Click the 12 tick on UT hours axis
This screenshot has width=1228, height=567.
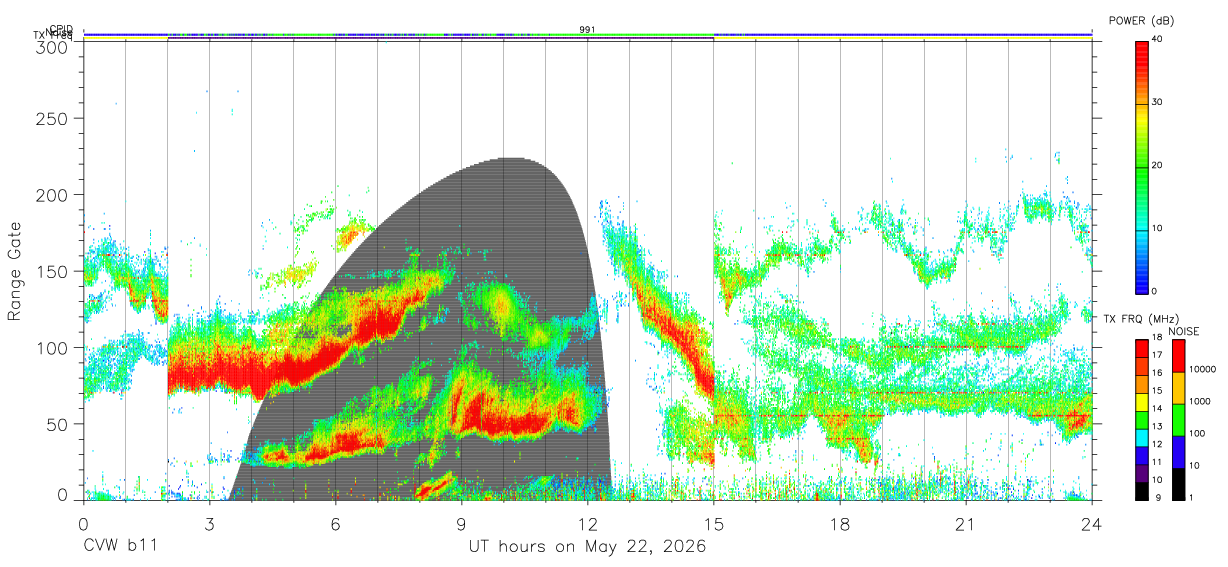click(x=587, y=523)
